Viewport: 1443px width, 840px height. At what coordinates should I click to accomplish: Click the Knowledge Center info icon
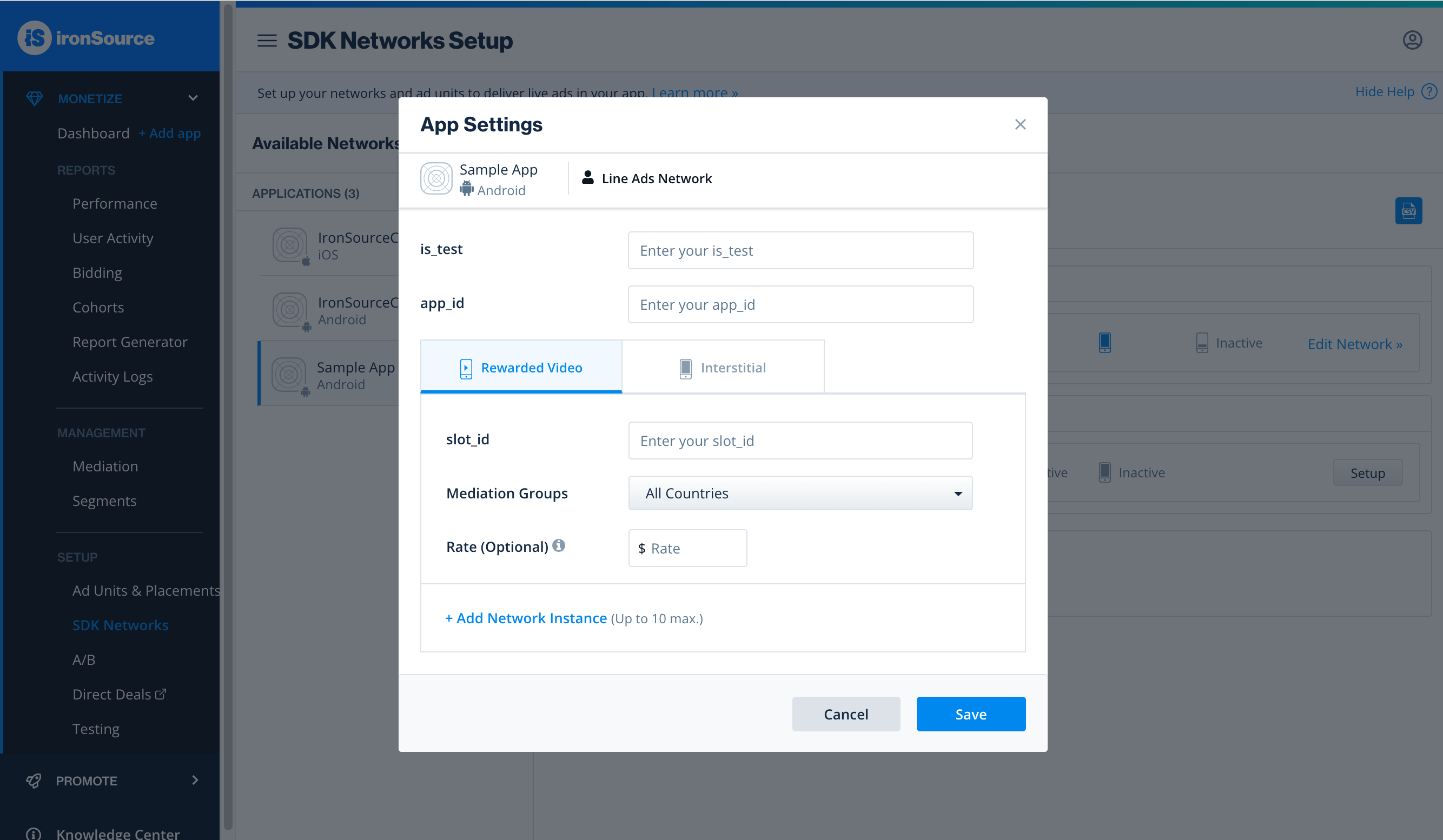(34, 834)
